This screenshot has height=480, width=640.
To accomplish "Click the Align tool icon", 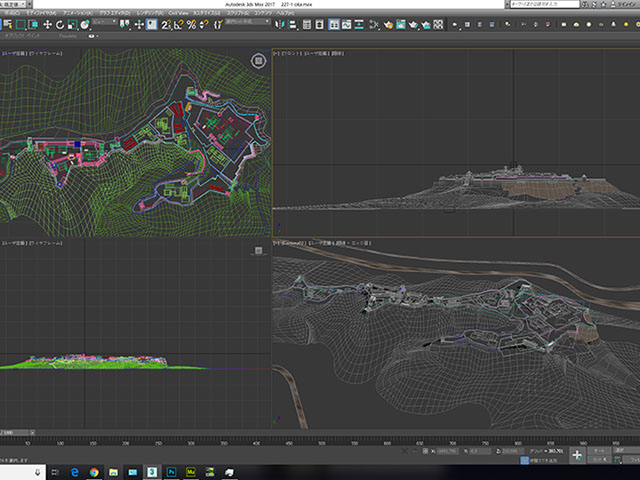I will [292, 25].
